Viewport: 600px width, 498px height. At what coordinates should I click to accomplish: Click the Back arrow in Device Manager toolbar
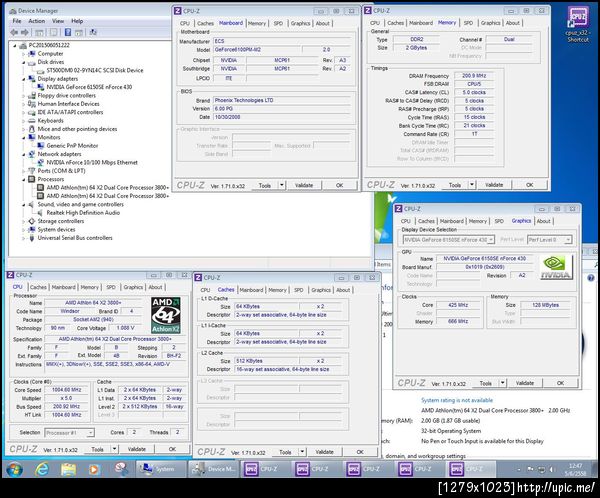point(15,33)
